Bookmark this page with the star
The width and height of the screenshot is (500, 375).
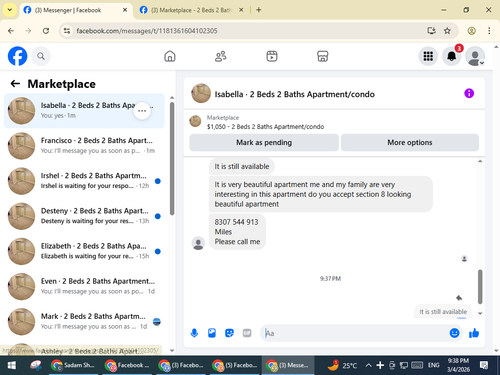pos(447,31)
